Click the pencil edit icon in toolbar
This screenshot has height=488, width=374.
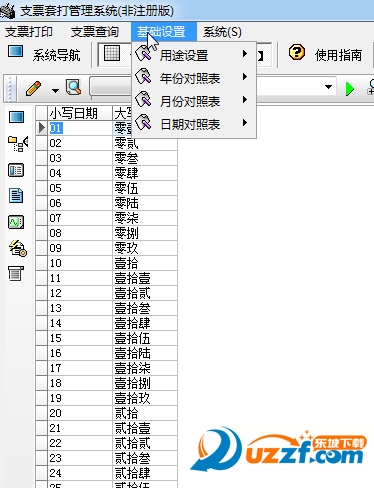click(33, 89)
